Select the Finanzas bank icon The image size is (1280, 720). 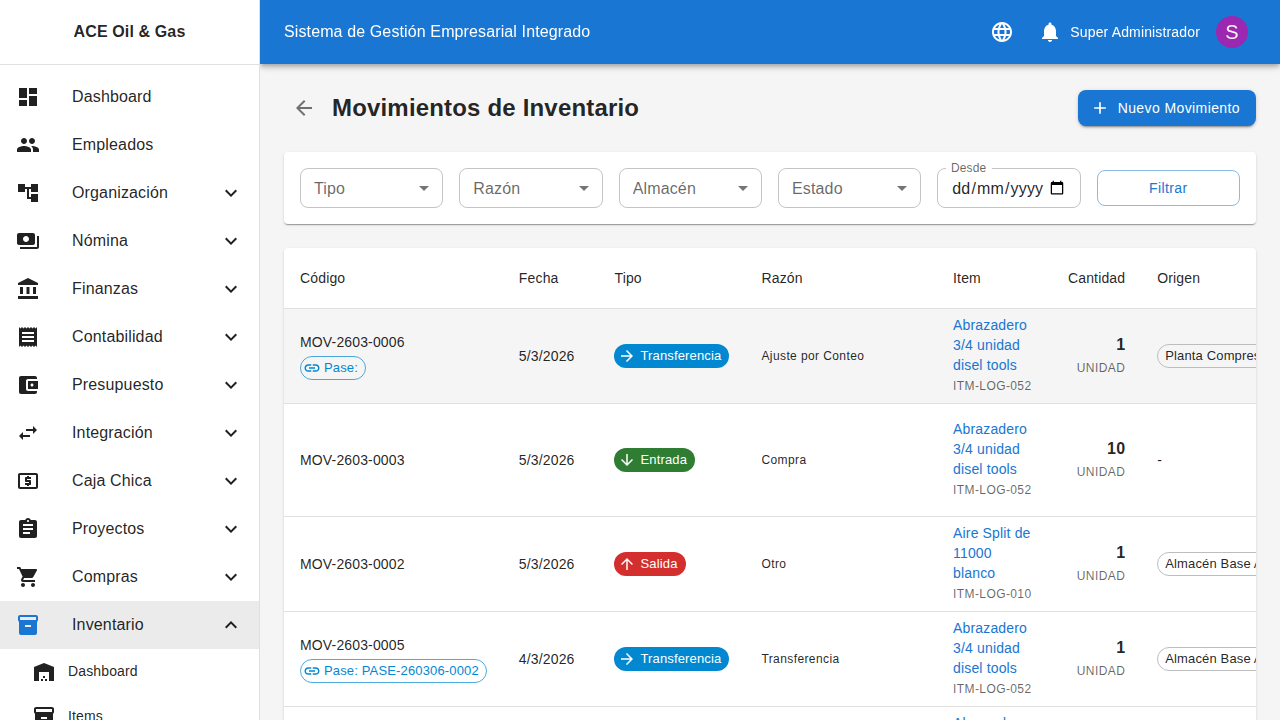28,288
